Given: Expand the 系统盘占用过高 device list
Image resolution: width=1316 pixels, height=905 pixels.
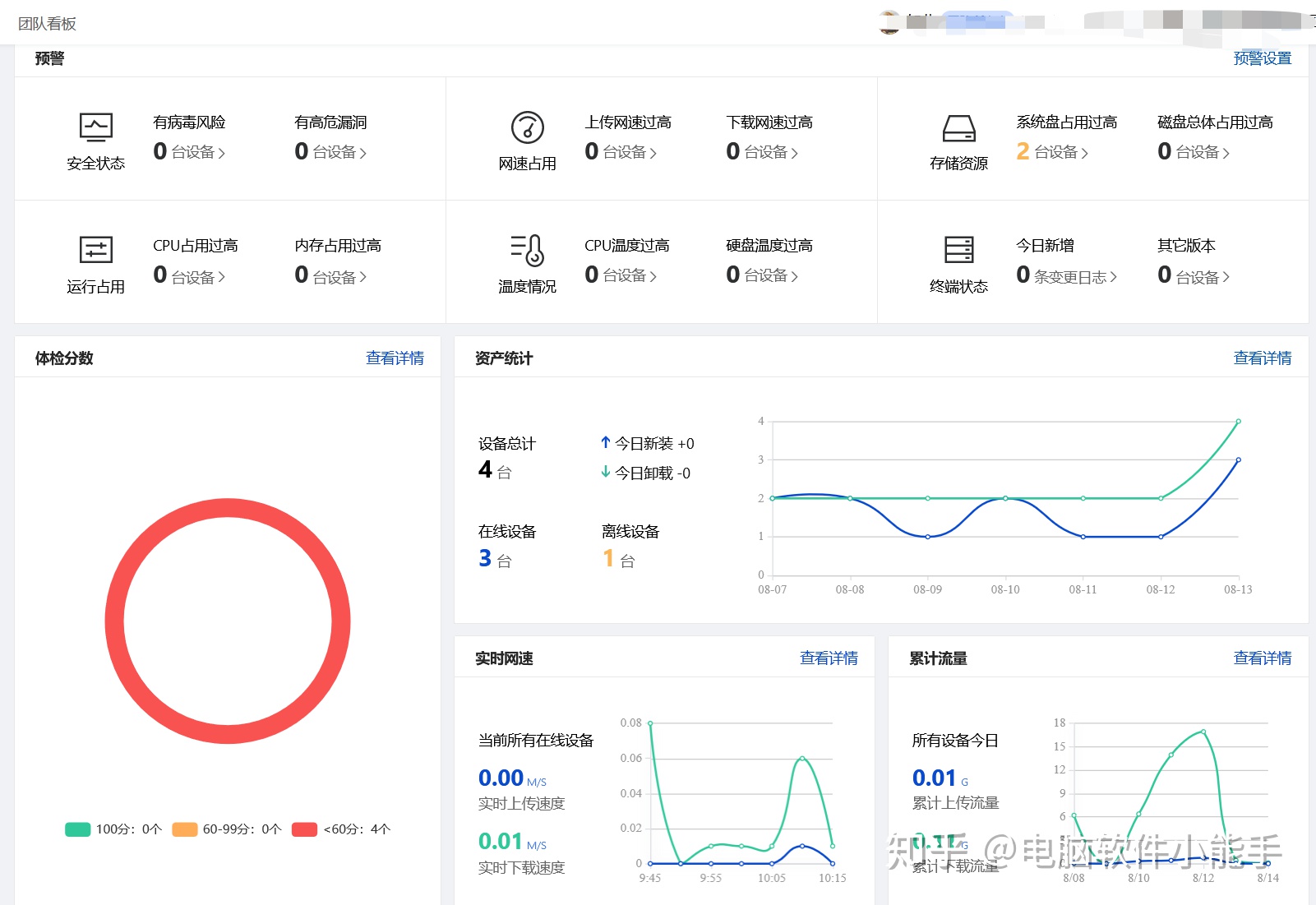Looking at the screenshot, I should [1087, 152].
